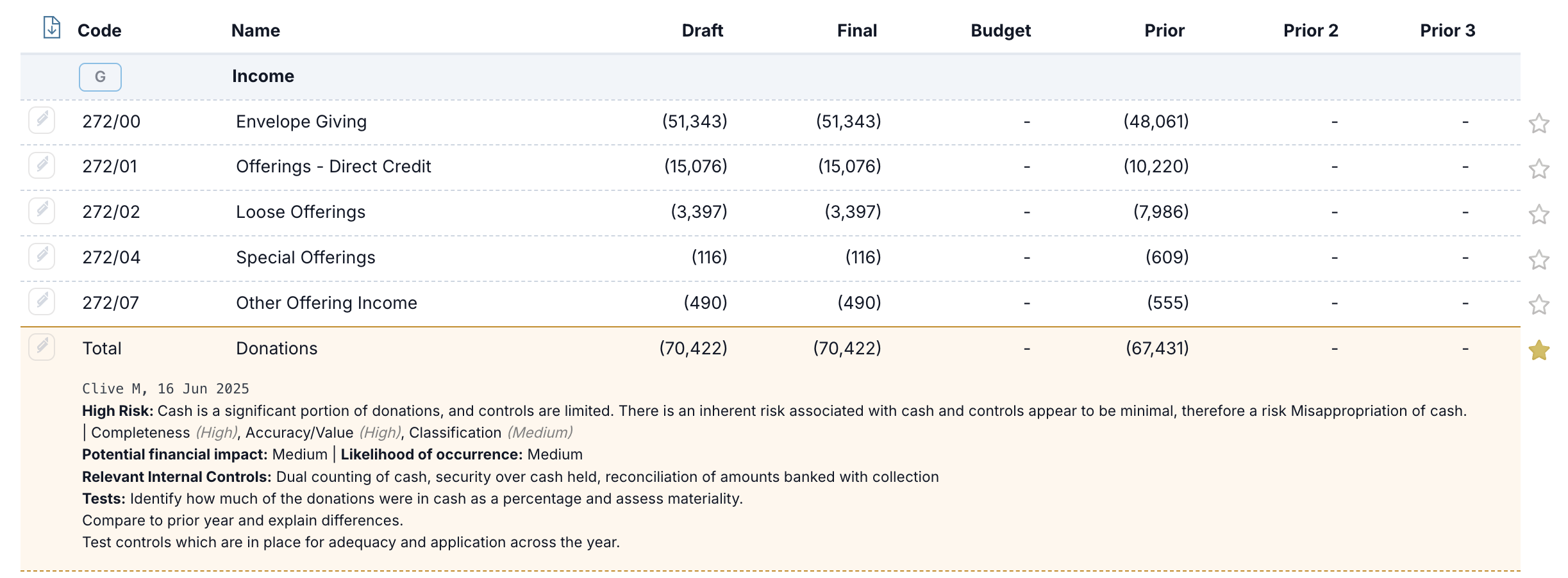Click the 272/07 account code
This screenshot has height=578, width=1568.
[110, 302]
